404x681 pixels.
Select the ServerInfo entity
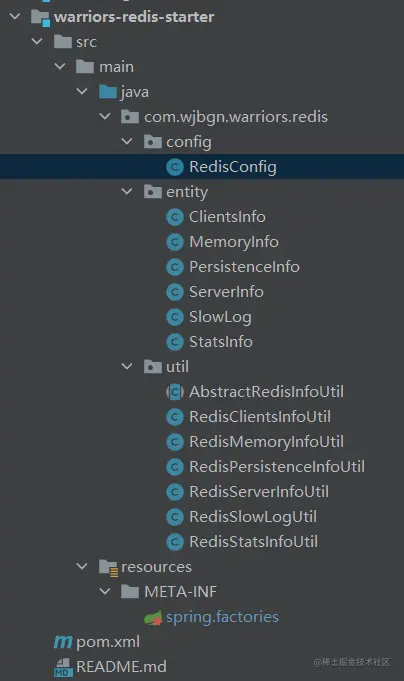(x=226, y=292)
